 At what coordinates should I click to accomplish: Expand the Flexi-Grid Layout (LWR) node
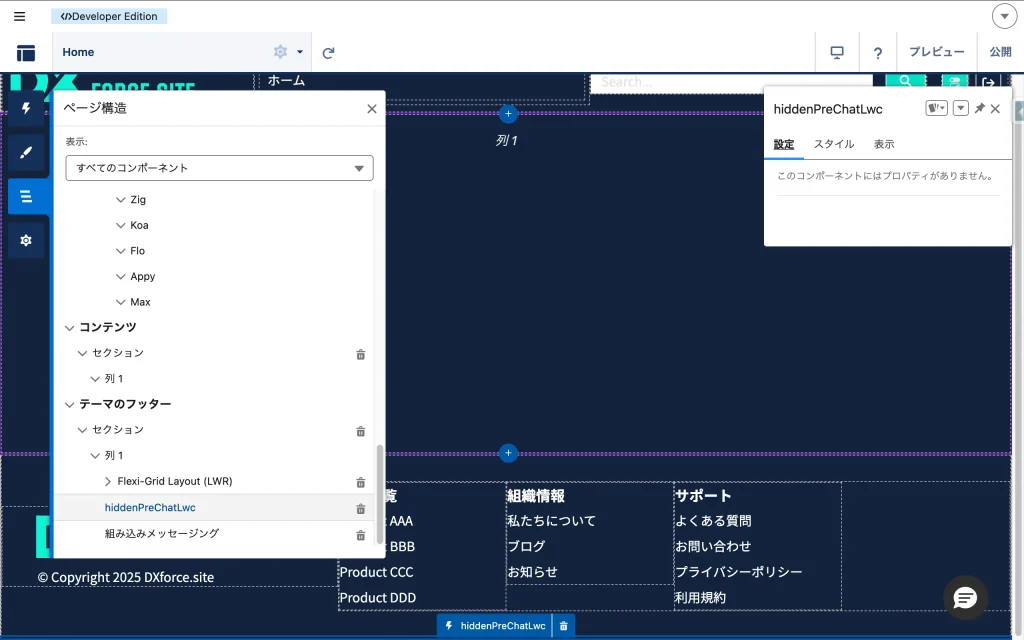point(108,482)
